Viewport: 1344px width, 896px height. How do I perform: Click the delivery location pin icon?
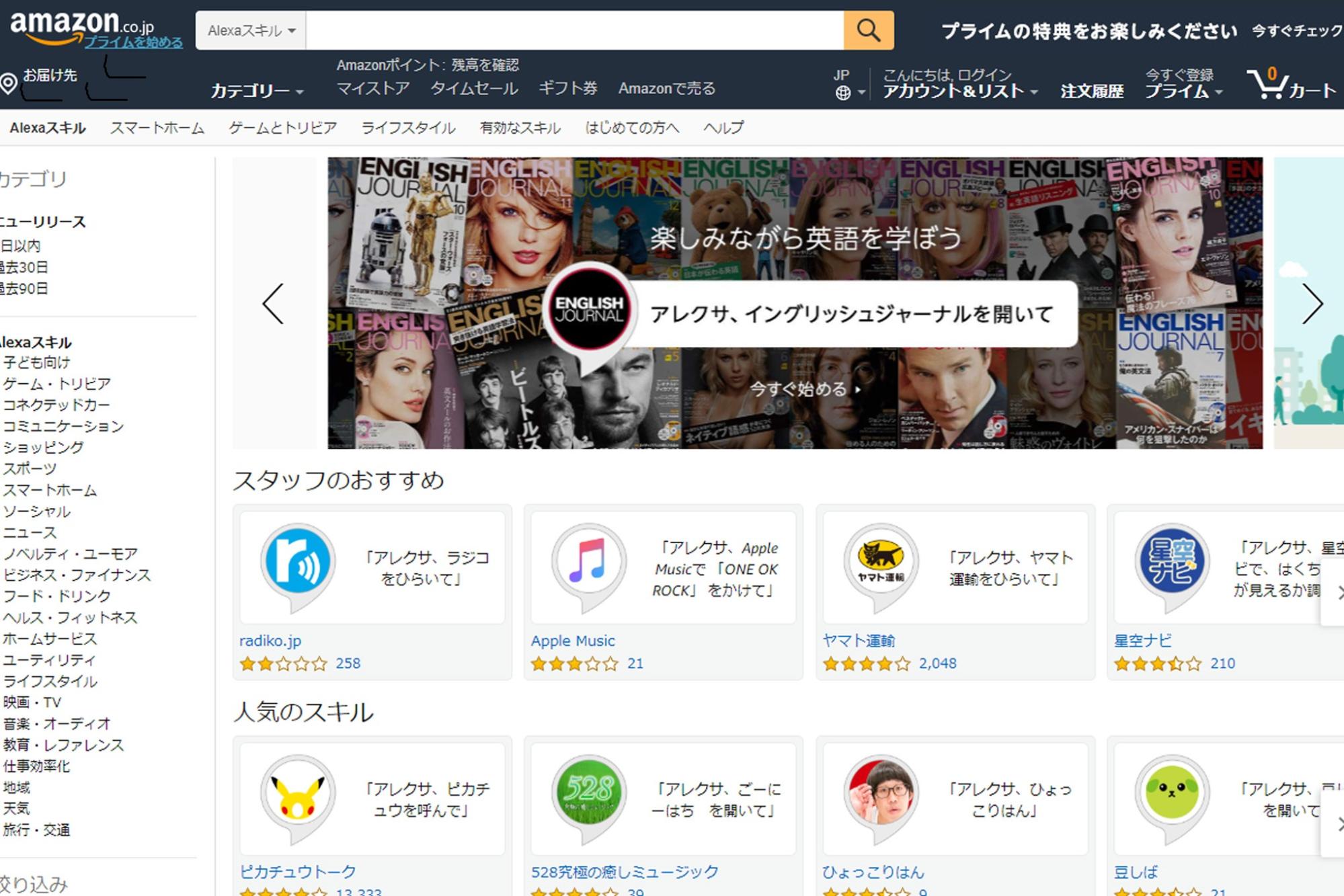(x=8, y=83)
